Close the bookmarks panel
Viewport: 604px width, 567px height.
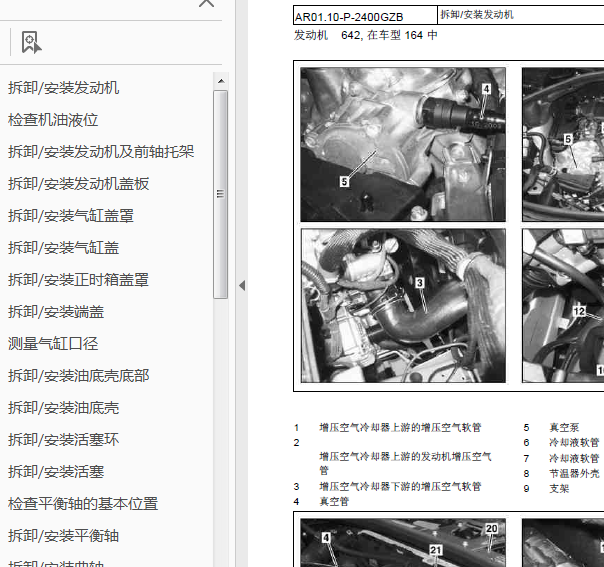[206, 3]
